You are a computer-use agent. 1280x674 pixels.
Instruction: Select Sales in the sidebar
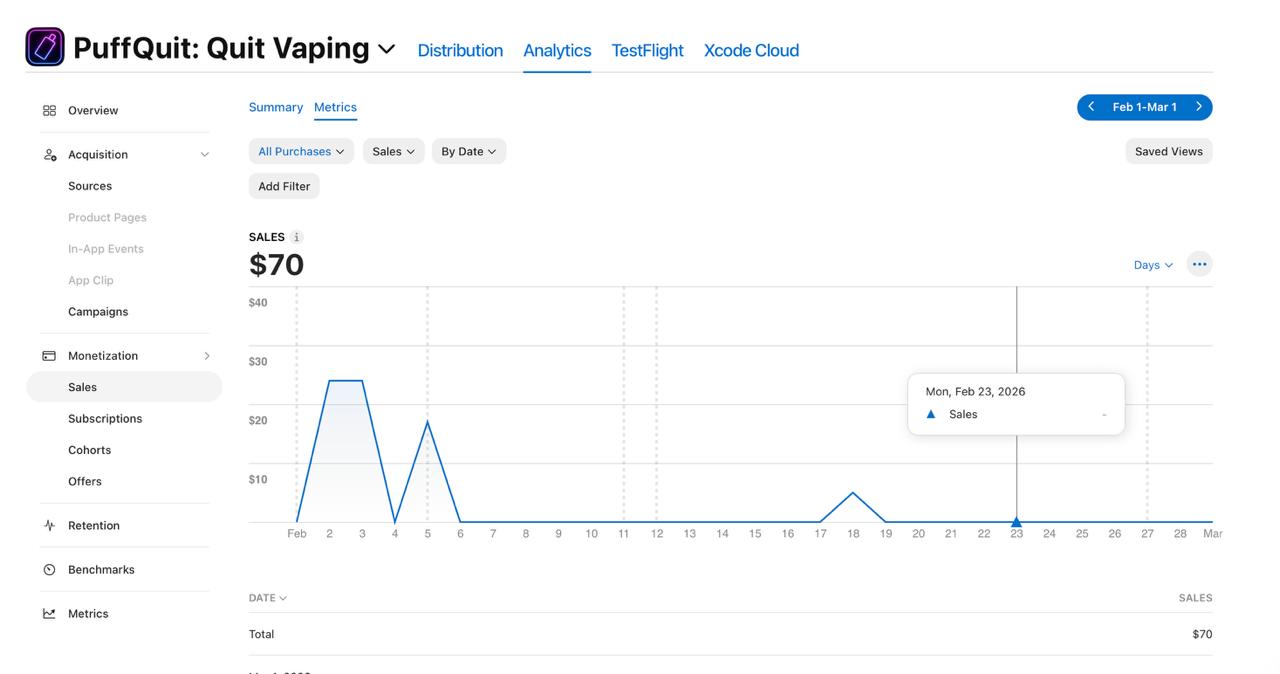point(124,387)
